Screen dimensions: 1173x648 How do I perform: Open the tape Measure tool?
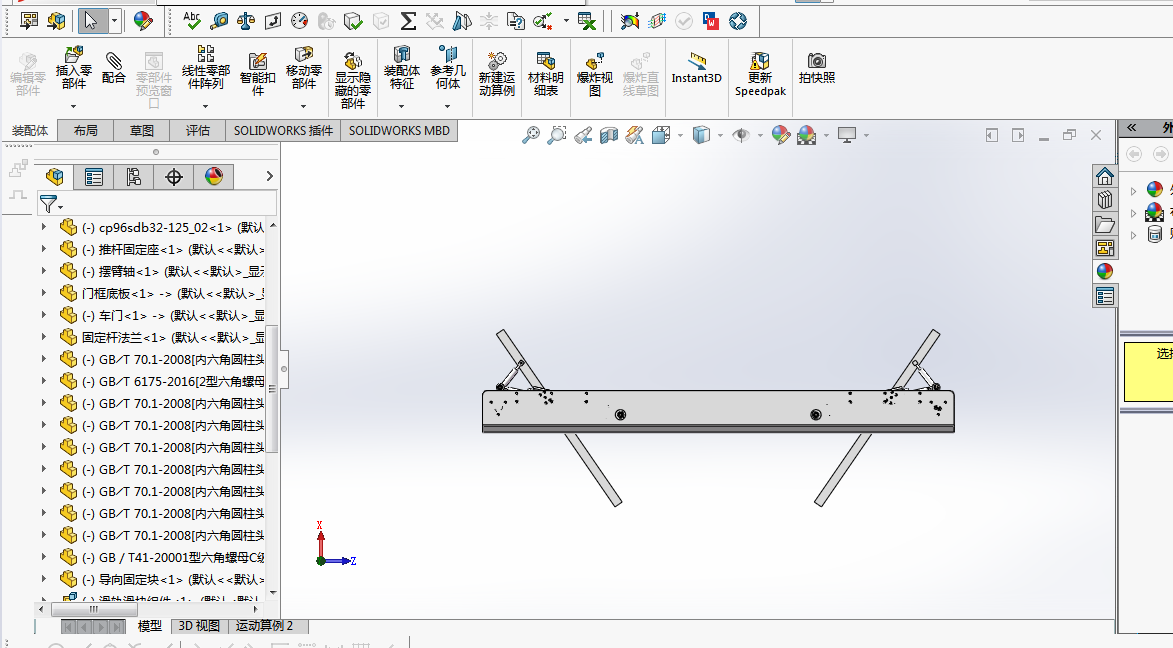coord(218,21)
